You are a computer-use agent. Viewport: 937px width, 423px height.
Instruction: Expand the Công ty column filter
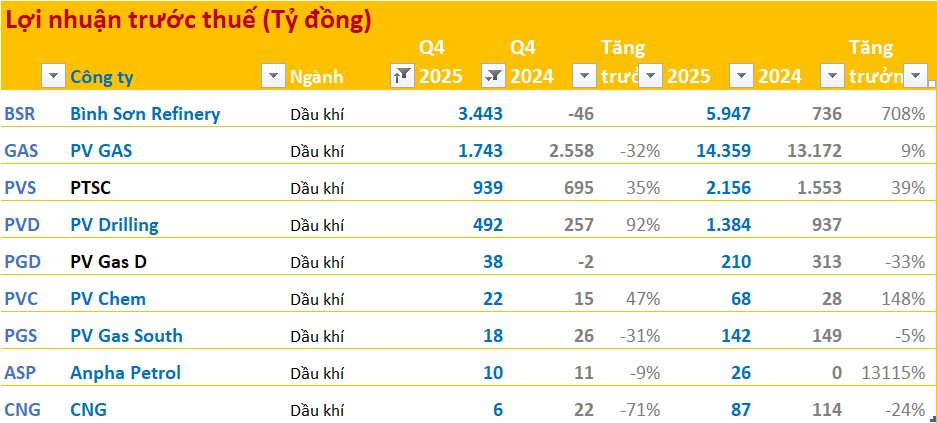point(272,76)
